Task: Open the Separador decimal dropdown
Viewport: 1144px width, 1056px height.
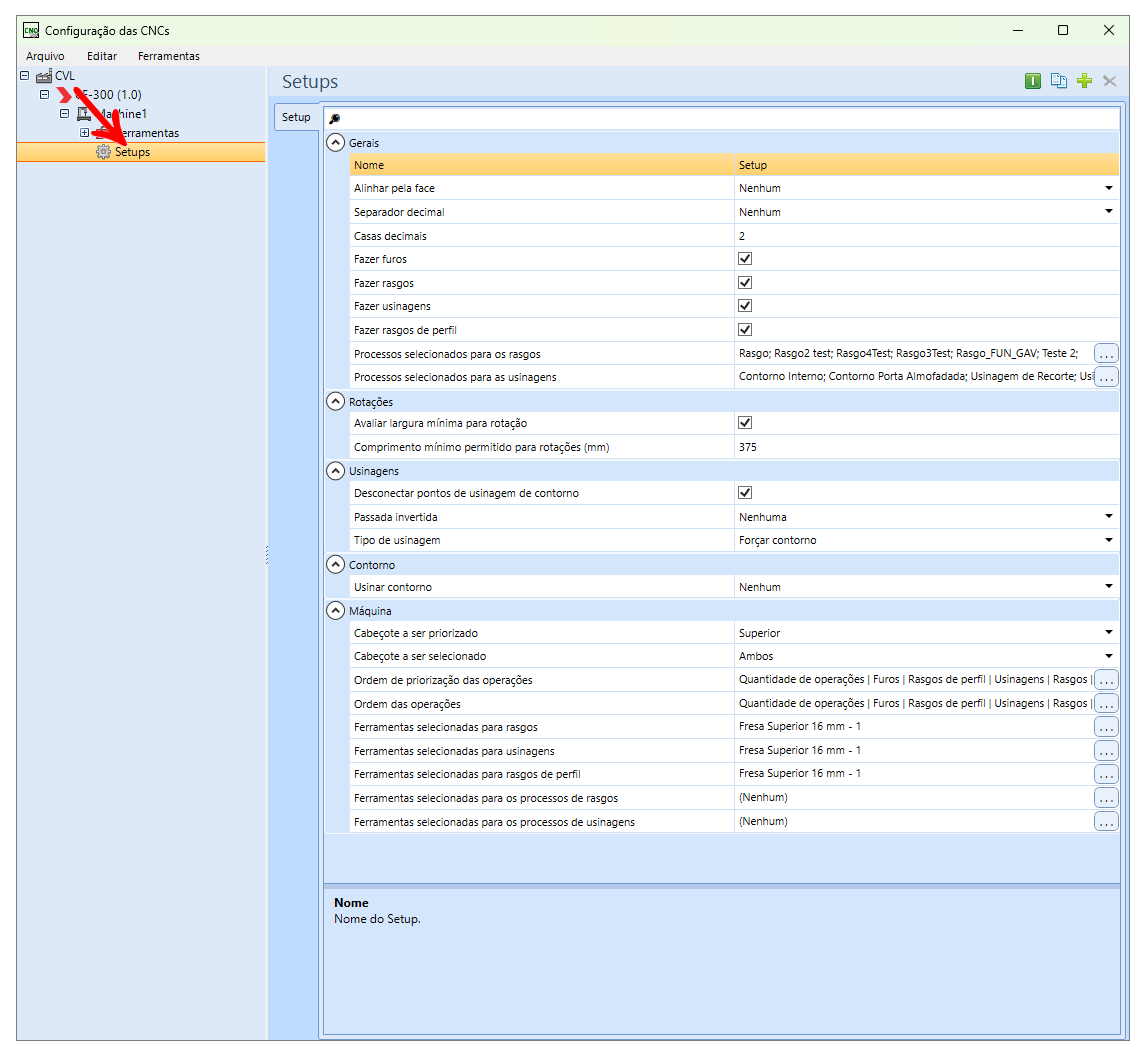Action: (x=1108, y=212)
